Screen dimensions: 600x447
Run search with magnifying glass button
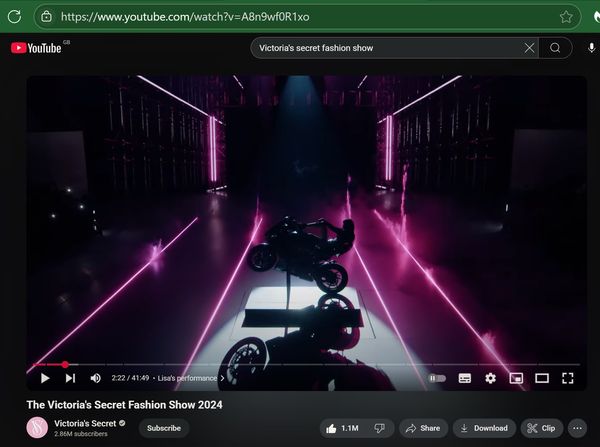pos(555,48)
